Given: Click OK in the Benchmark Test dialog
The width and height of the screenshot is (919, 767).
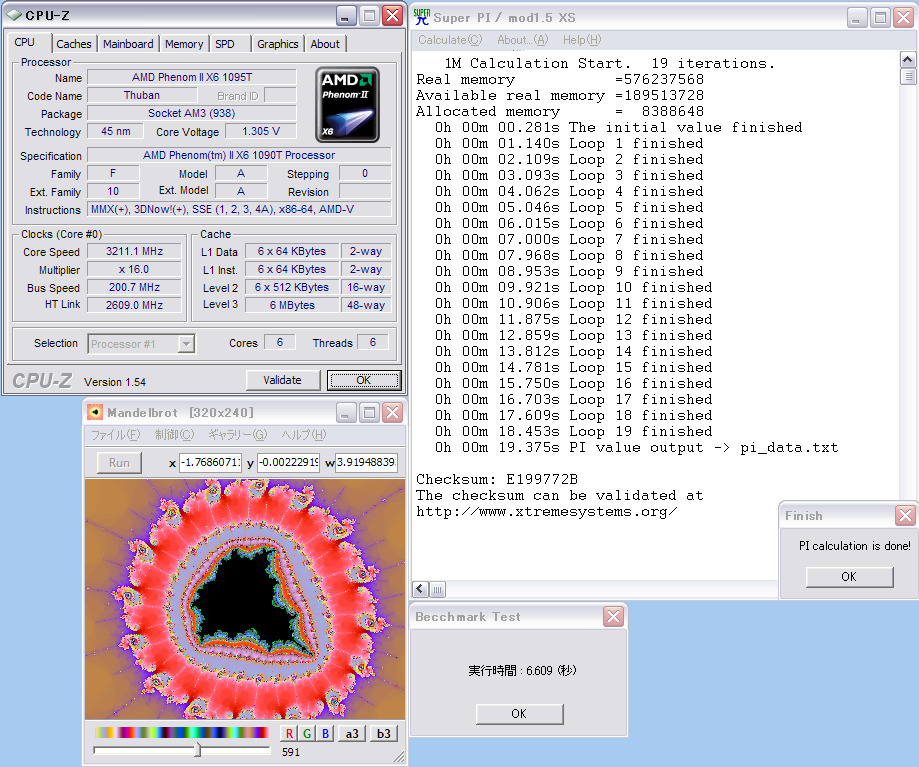Looking at the screenshot, I should tap(519, 714).
